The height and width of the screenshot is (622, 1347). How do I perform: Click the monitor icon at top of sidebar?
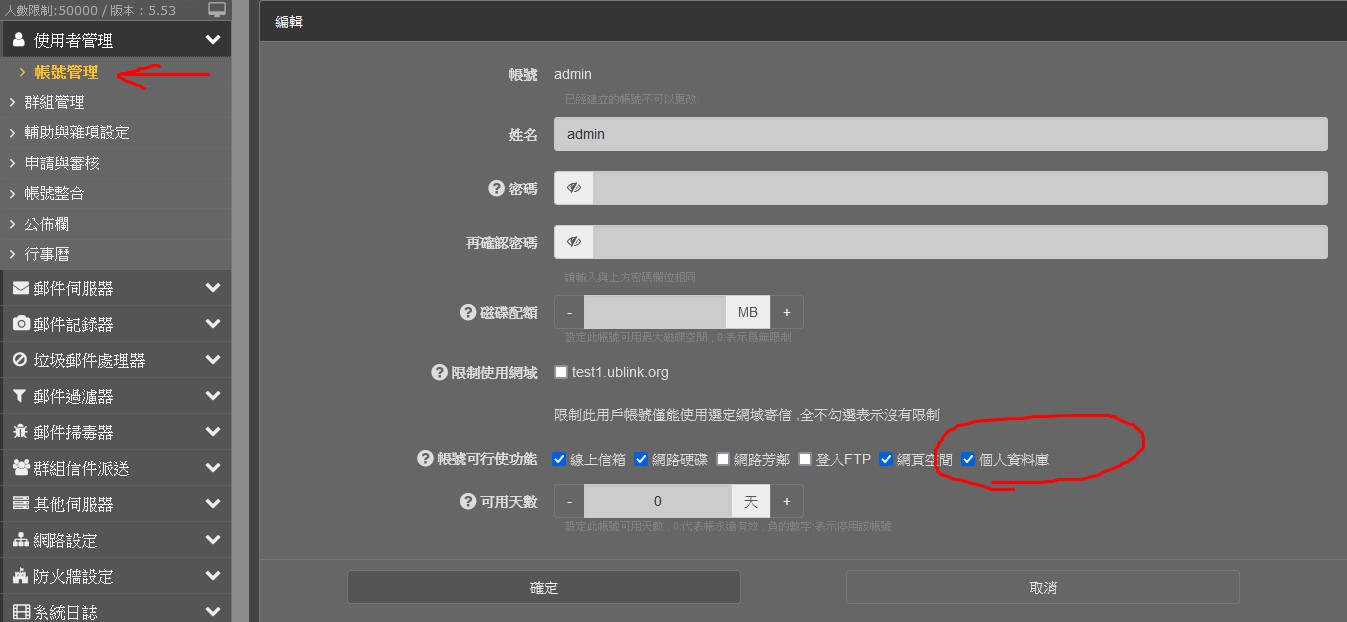pyautogui.click(x=217, y=10)
